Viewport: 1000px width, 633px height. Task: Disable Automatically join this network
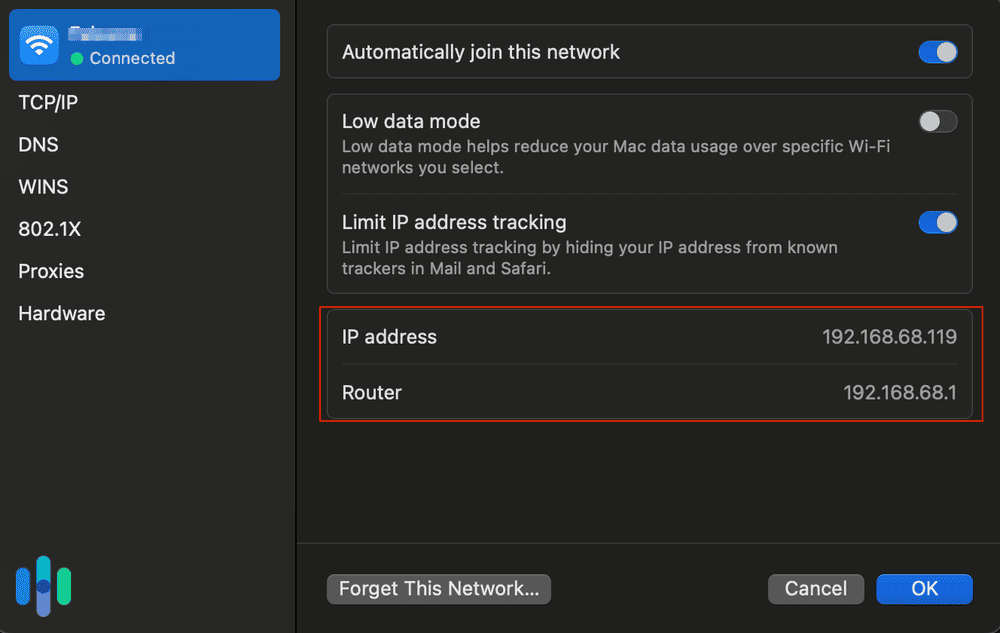938,51
